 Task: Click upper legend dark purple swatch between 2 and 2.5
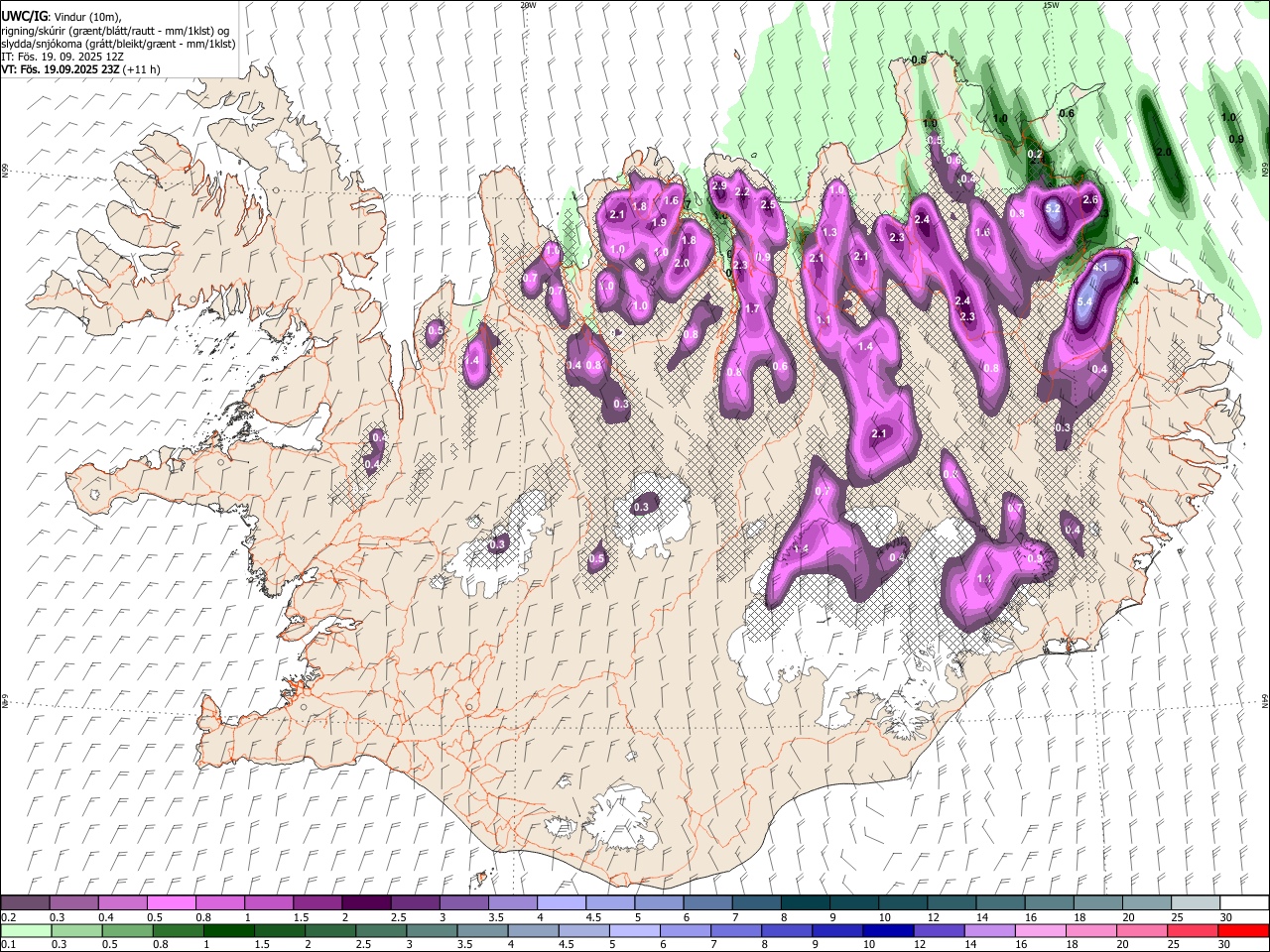(x=366, y=902)
